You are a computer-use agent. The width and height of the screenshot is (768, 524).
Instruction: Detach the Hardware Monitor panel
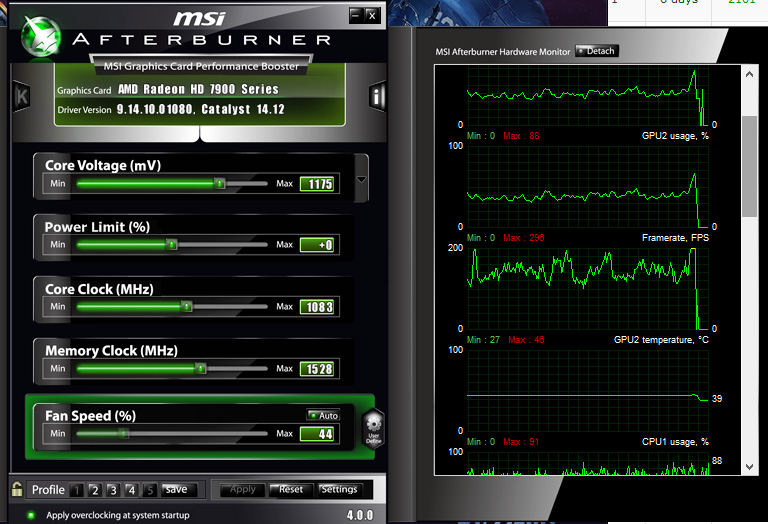597,51
